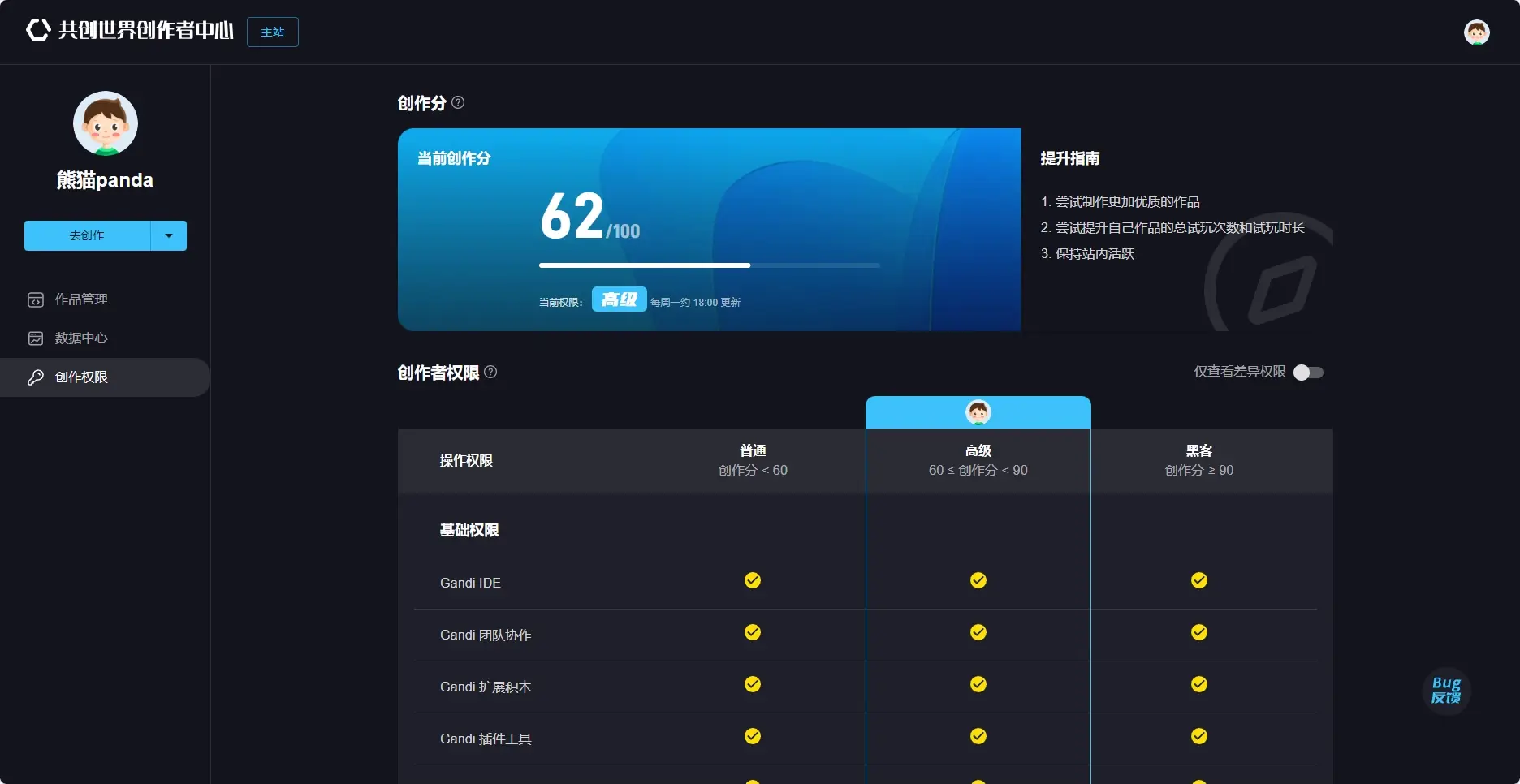Click the 高级 current level badge
The height and width of the screenshot is (784, 1520).
(619, 299)
